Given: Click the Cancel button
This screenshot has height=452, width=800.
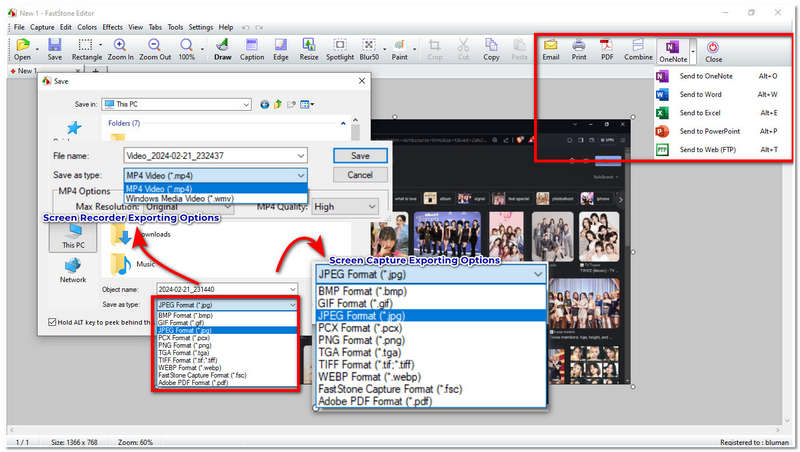Looking at the screenshot, I should (x=360, y=175).
